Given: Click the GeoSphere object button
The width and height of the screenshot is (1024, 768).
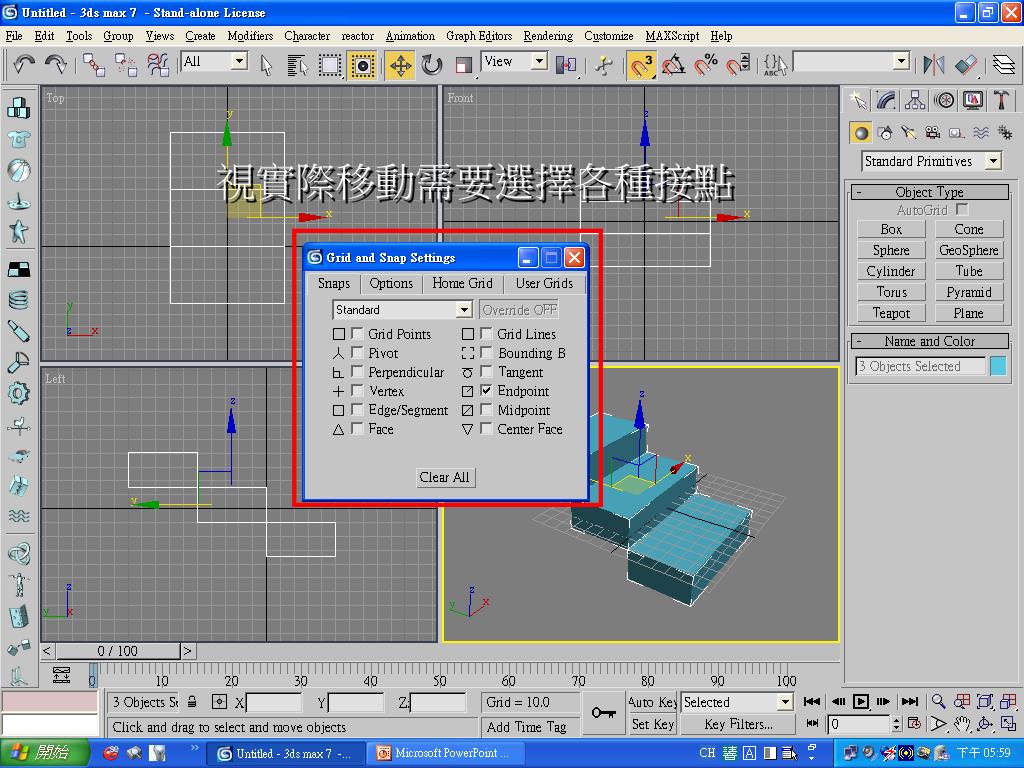Looking at the screenshot, I should coord(968,250).
